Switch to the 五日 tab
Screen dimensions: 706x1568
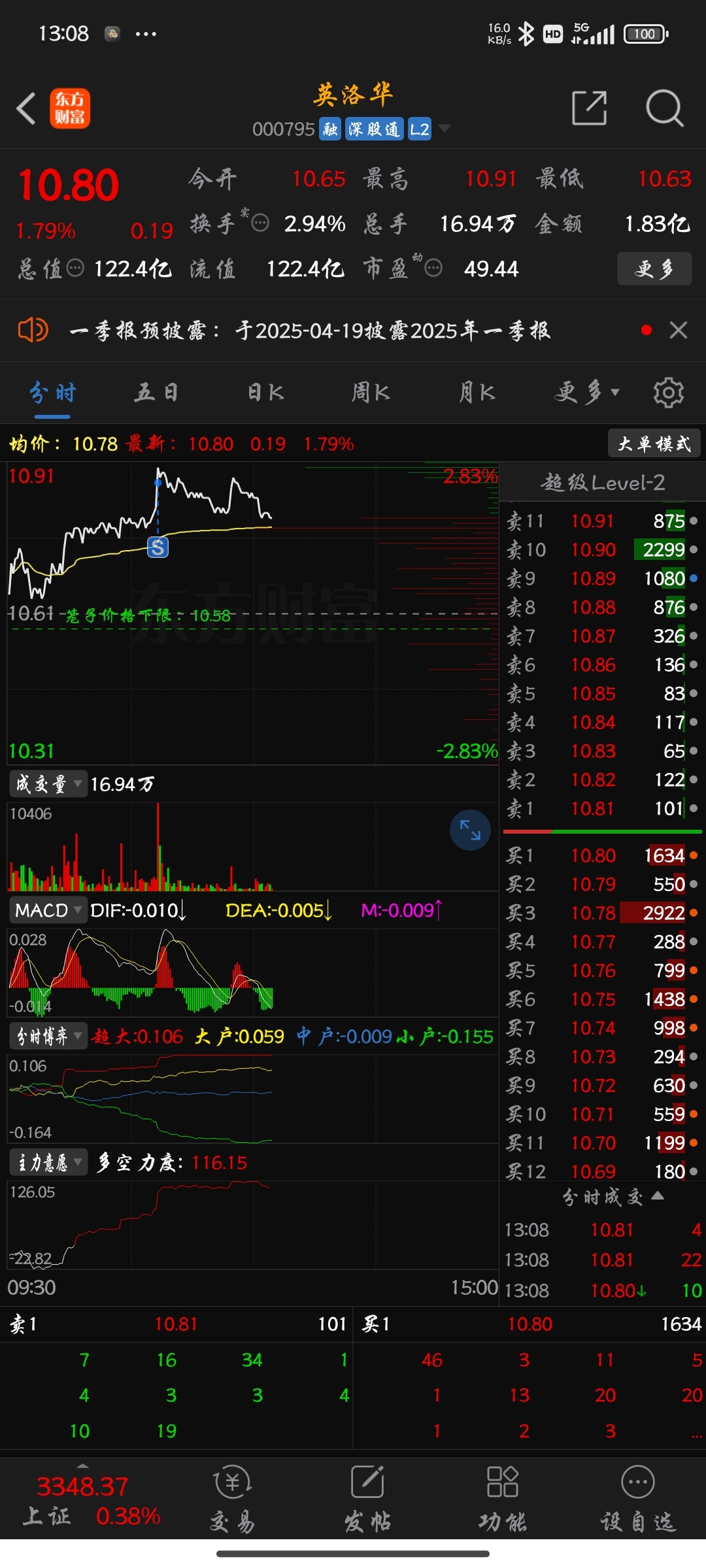tap(156, 393)
